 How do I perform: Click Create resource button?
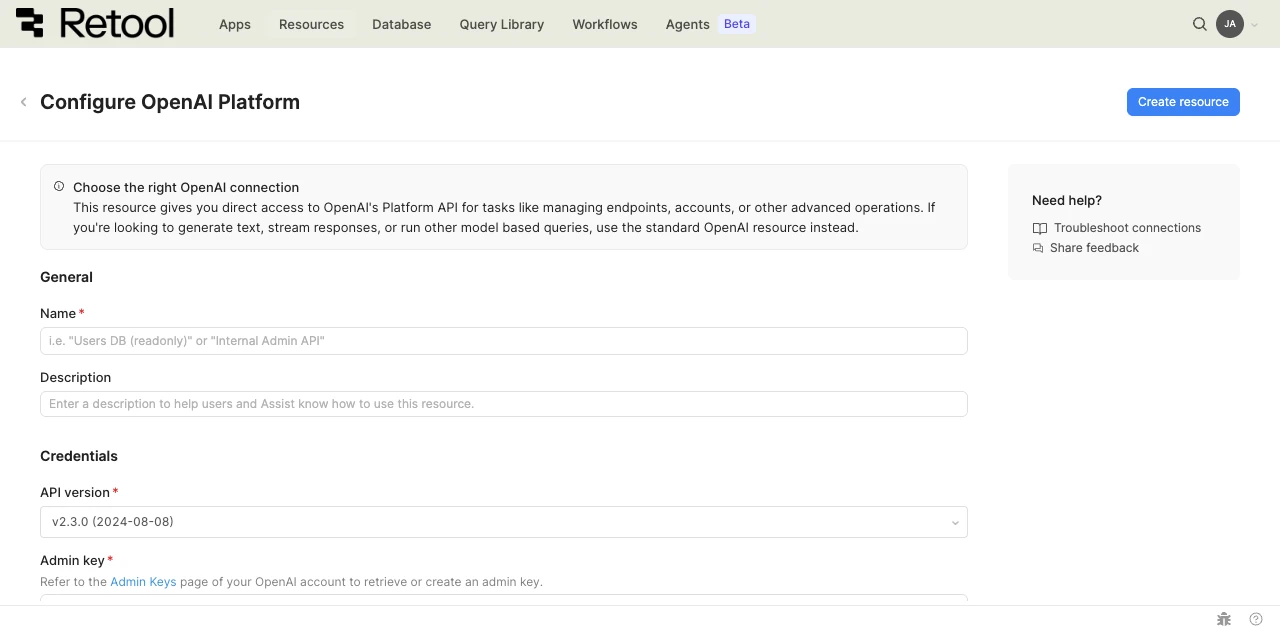(1183, 102)
